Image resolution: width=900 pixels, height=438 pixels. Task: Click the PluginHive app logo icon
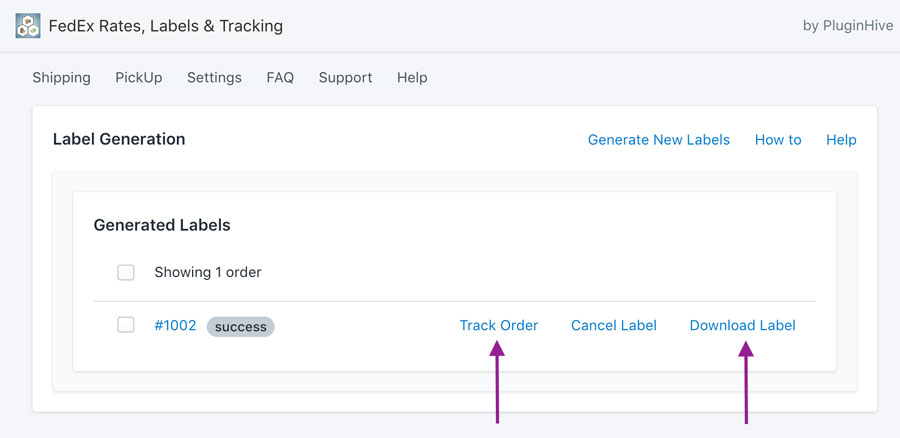[x=28, y=26]
